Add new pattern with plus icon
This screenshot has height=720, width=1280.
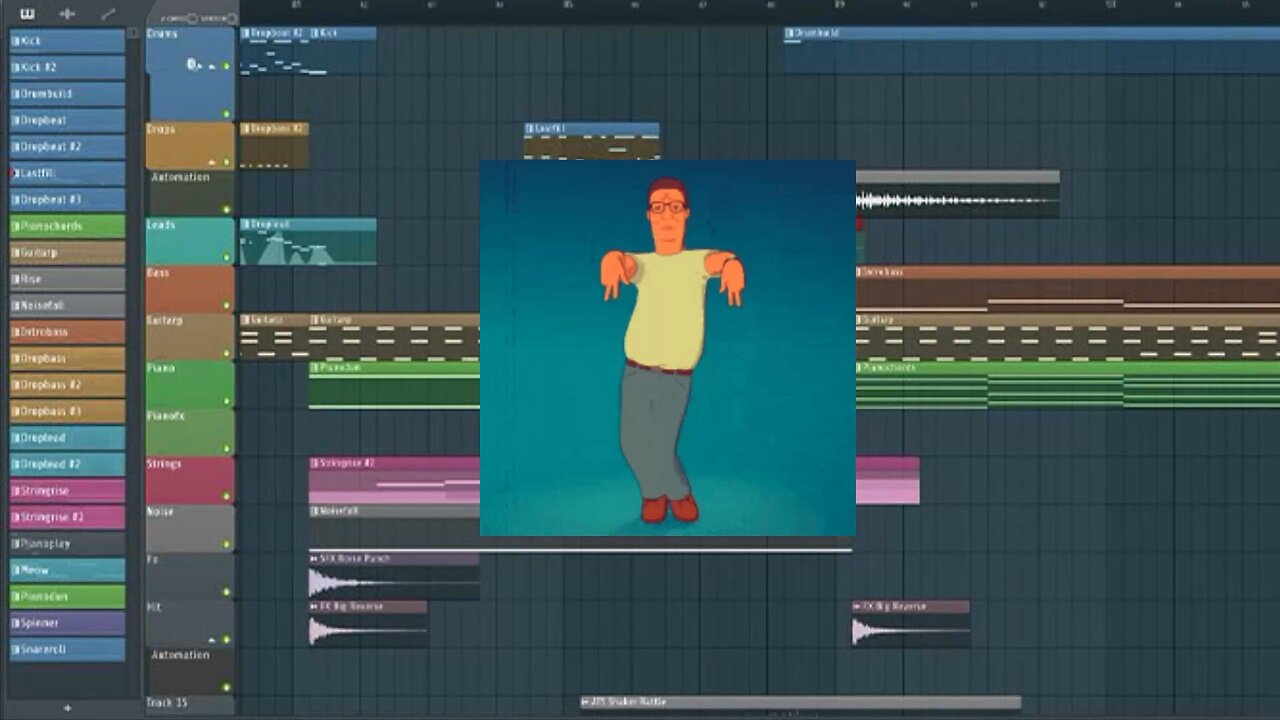click(67, 708)
